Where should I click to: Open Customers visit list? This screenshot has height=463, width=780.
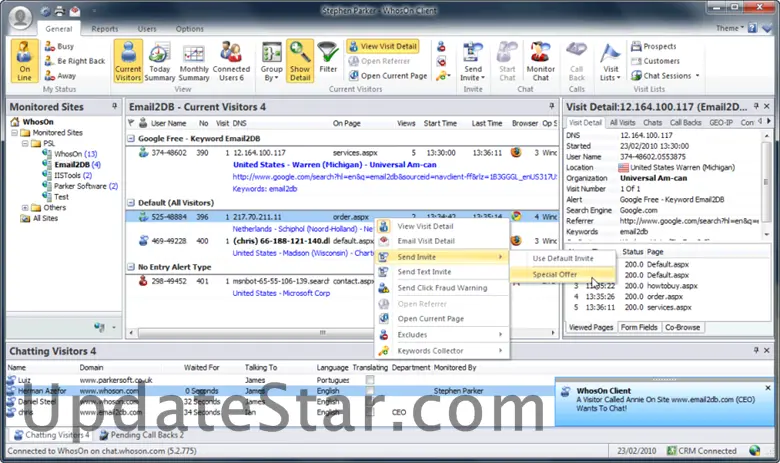click(655, 61)
